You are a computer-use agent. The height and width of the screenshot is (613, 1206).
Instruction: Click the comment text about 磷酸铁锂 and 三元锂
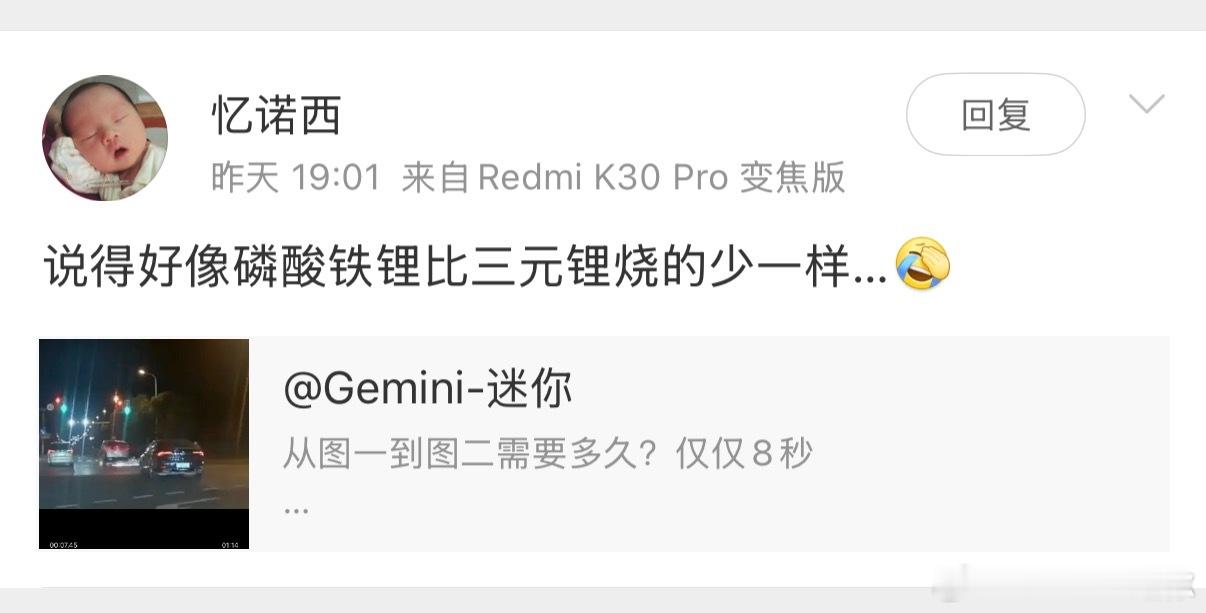[465, 267]
